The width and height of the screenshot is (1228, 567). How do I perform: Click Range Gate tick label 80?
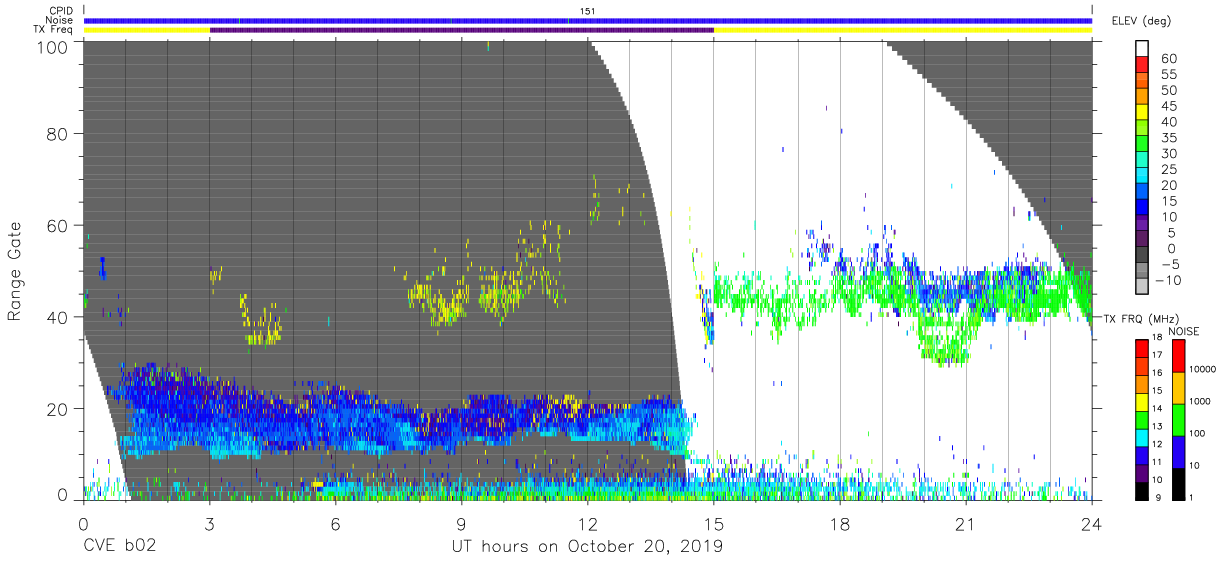(58, 134)
